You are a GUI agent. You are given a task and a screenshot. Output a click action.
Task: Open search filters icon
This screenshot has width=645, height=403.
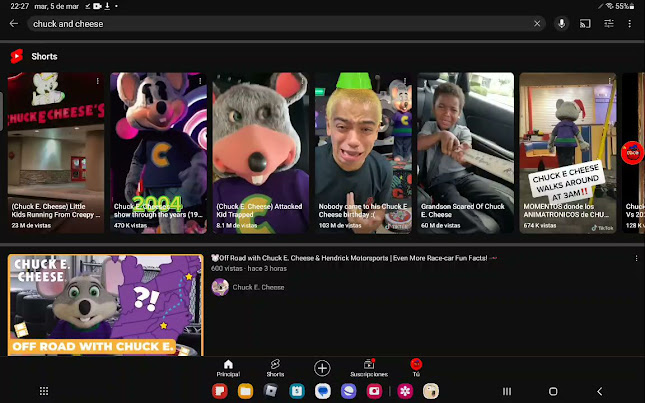[x=608, y=23]
